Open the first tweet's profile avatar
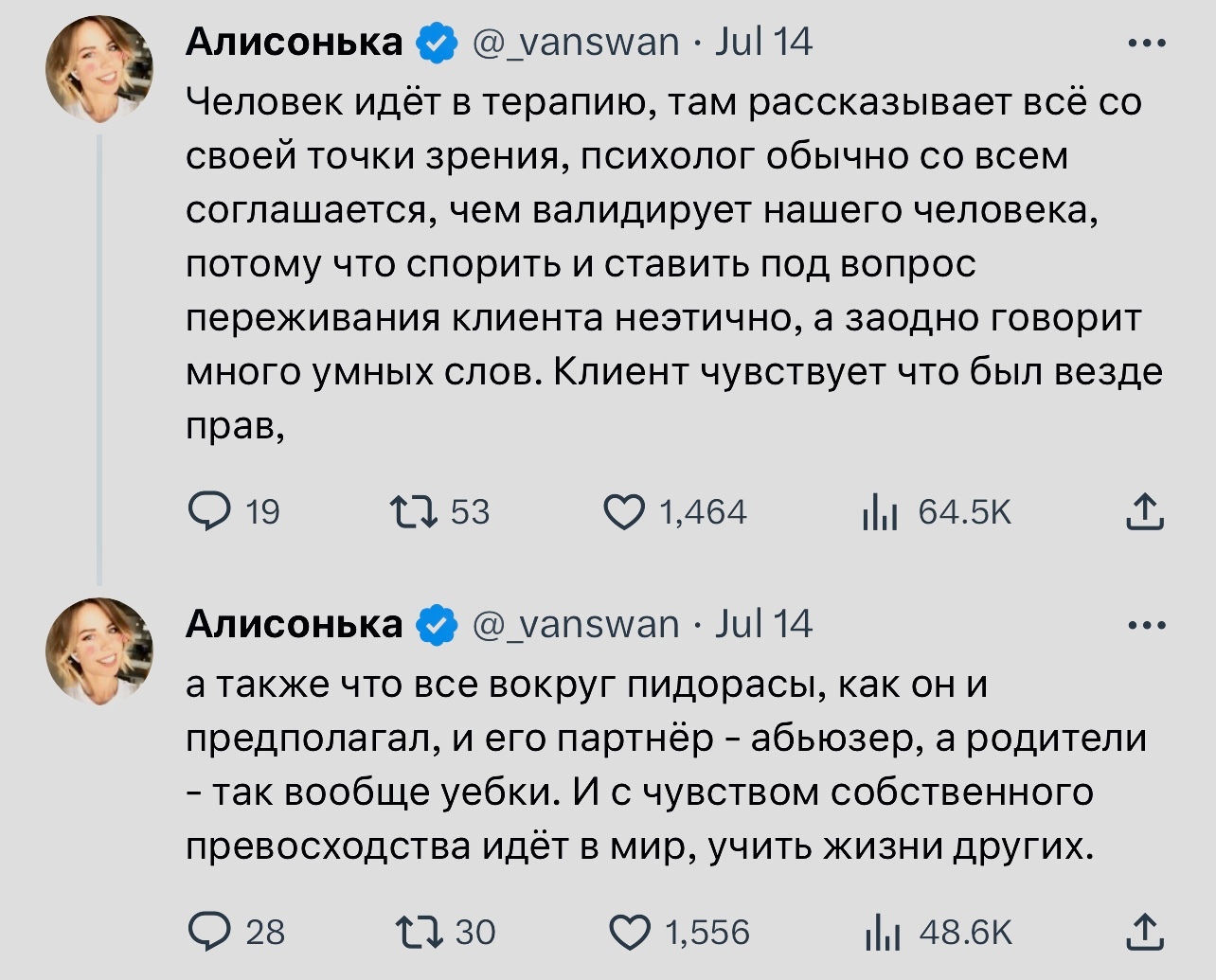The height and width of the screenshot is (980, 1216). [99, 69]
